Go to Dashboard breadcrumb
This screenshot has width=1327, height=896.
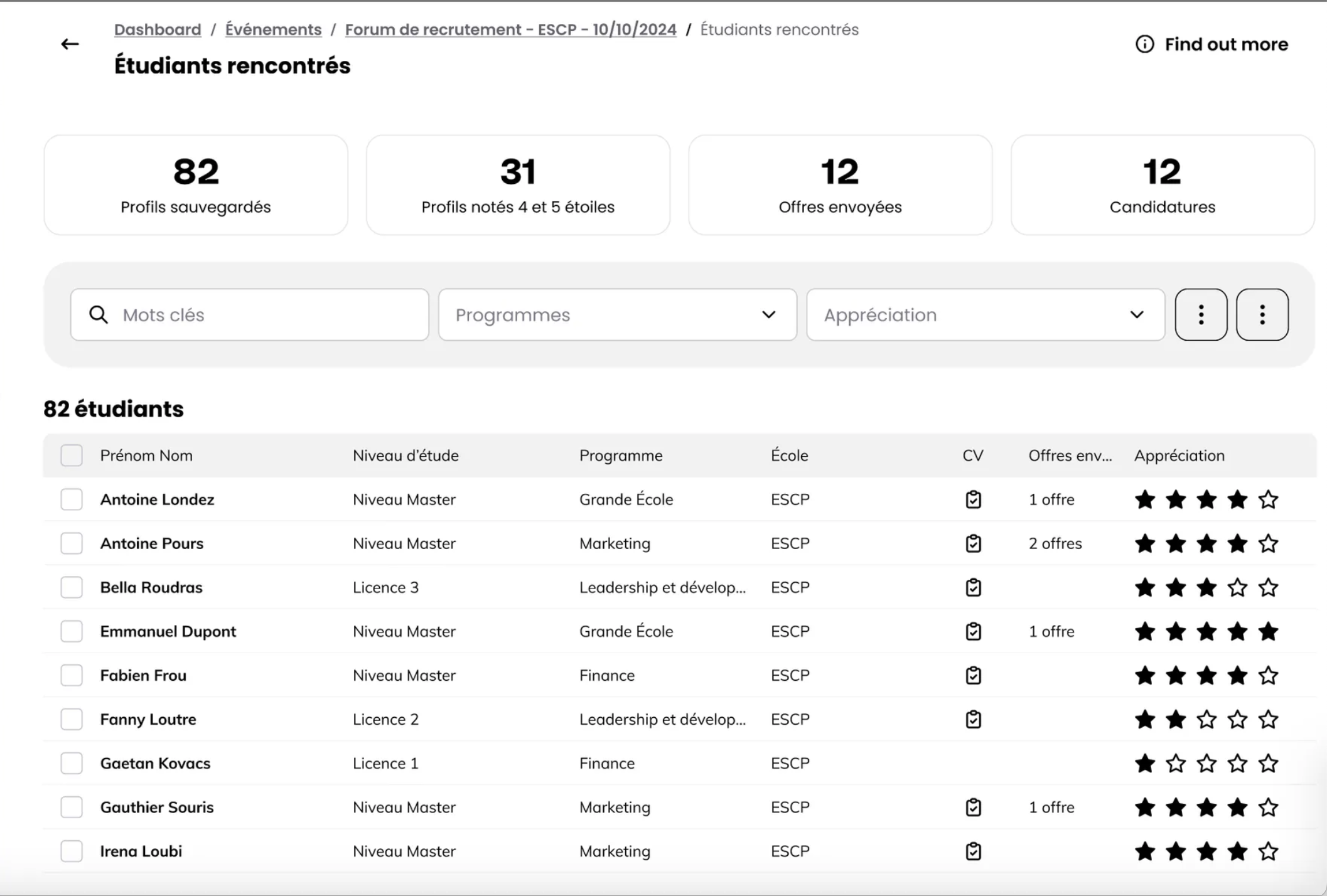(158, 29)
